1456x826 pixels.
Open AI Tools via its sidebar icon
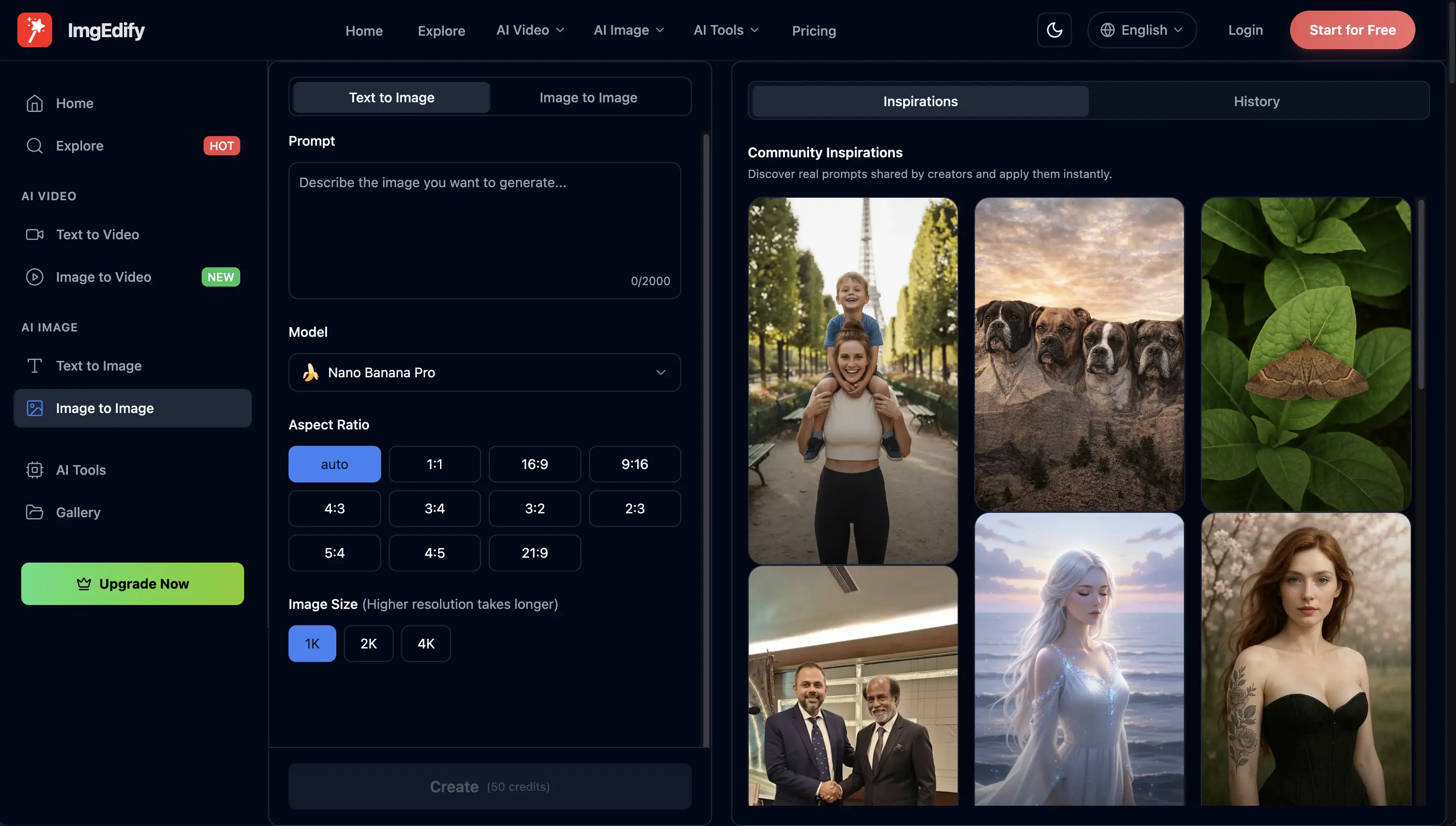pyautogui.click(x=34, y=470)
